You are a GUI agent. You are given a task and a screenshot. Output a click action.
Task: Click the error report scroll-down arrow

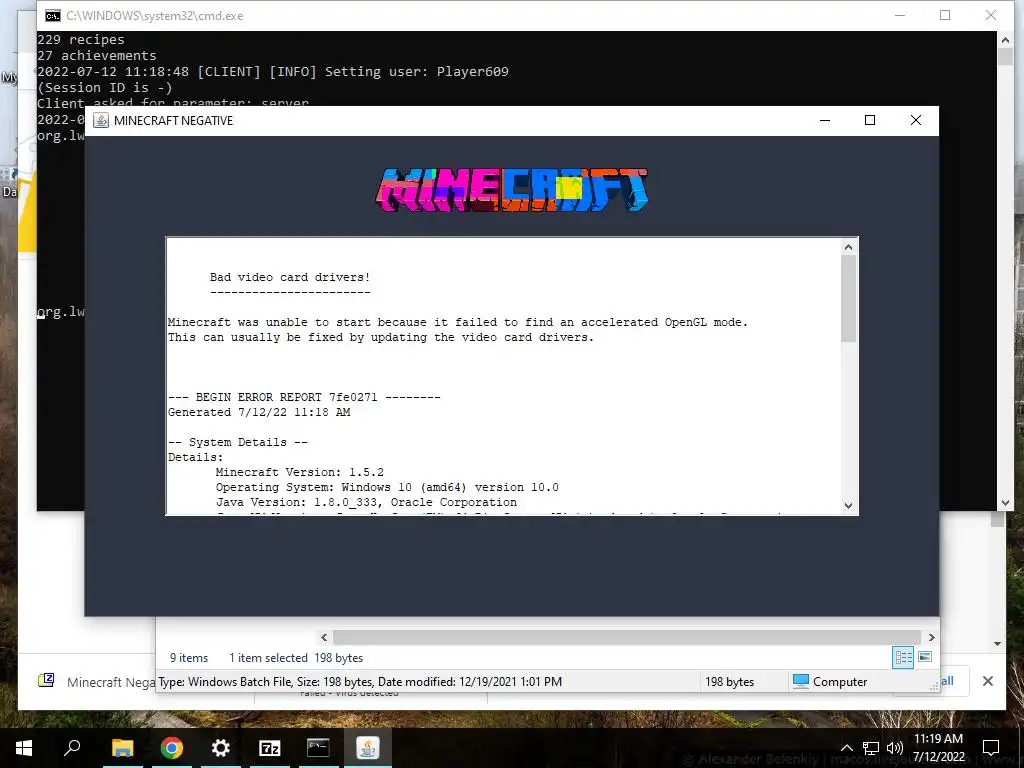coord(848,505)
